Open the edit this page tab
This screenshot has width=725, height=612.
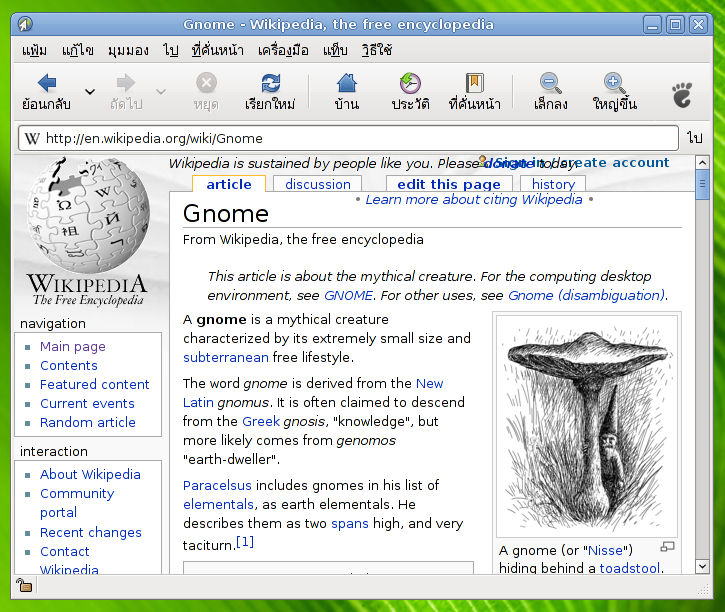(x=449, y=184)
